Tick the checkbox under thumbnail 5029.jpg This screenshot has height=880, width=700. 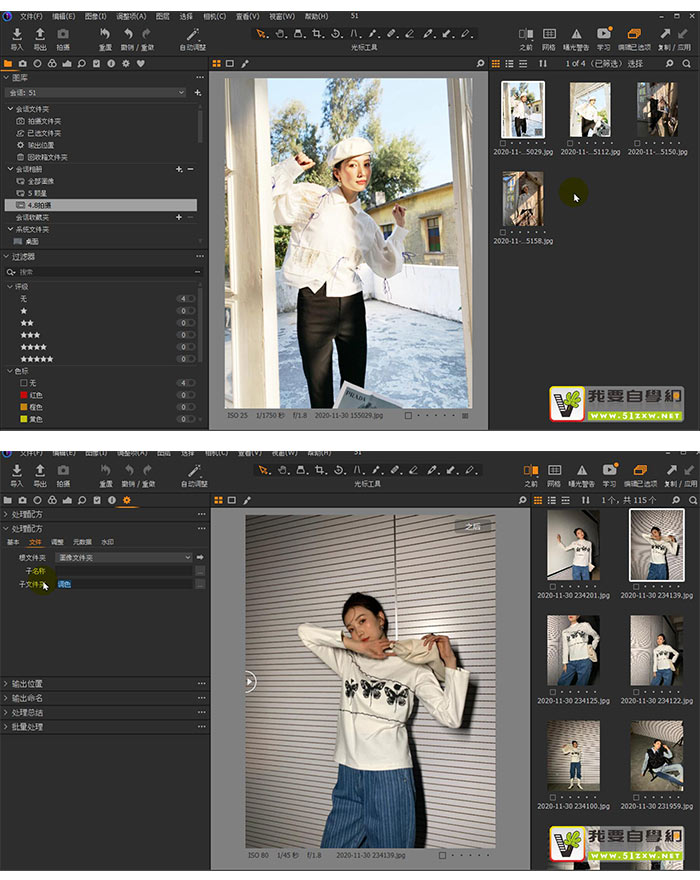coord(503,144)
